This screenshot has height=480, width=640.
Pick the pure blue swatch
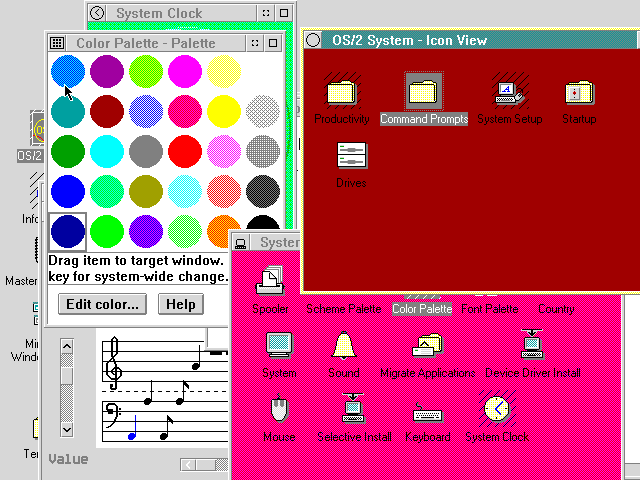pyautogui.click(x=68, y=191)
